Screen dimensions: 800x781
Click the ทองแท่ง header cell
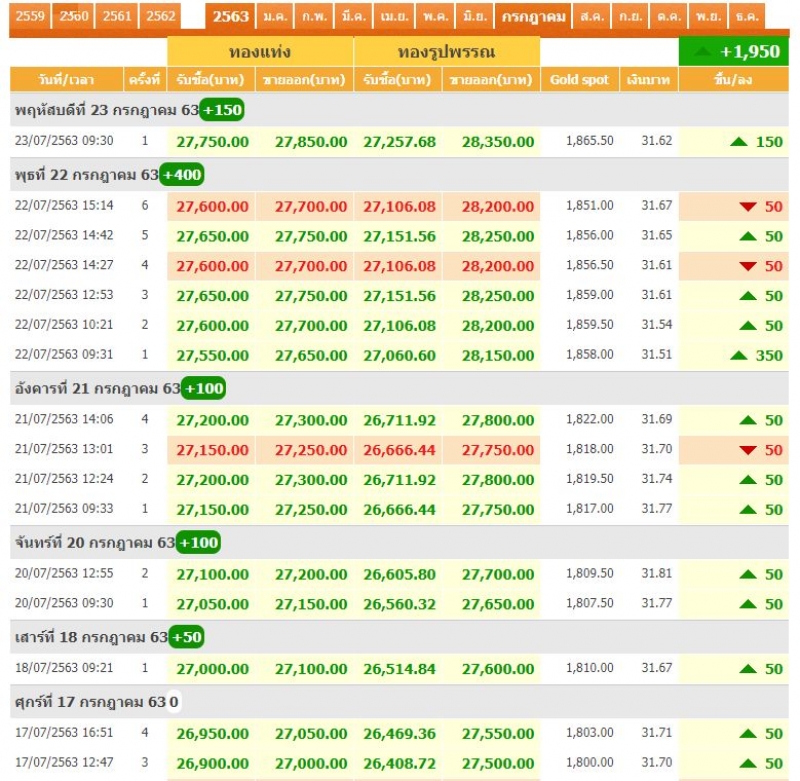click(x=260, y=52)
